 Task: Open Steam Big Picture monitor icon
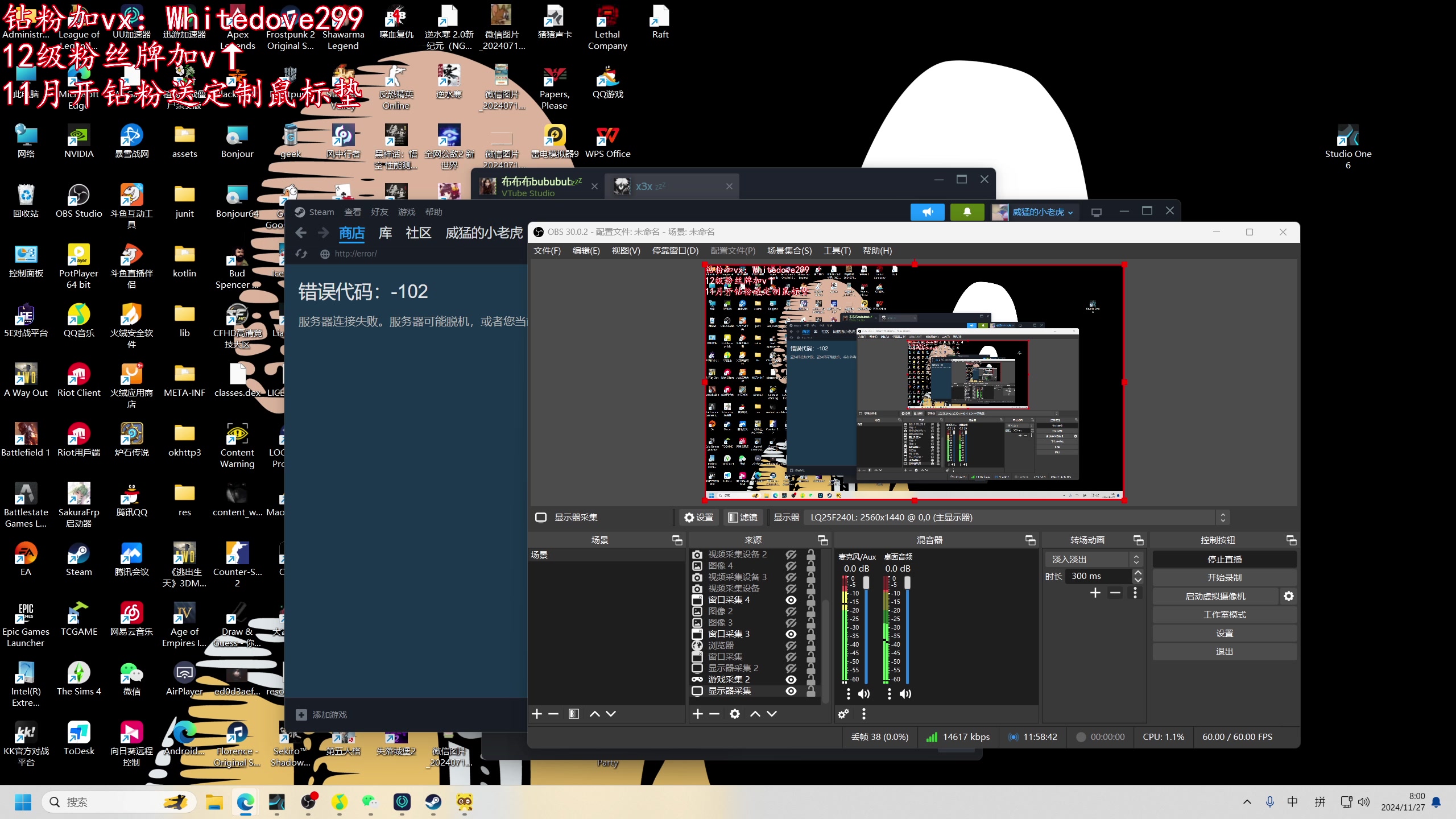[x=1097, y=212]
